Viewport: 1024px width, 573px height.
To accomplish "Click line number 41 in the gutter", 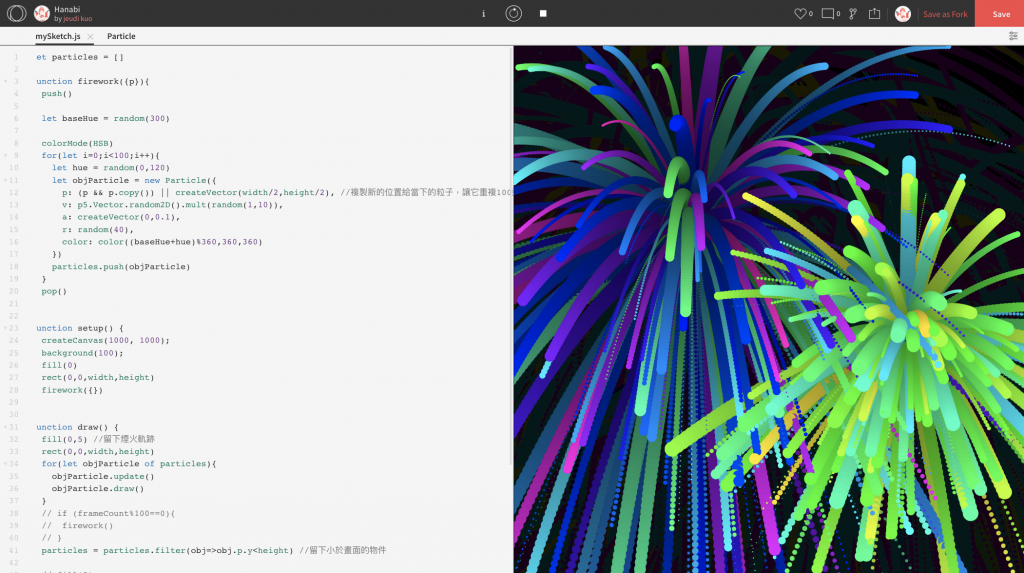I will 14,551.
